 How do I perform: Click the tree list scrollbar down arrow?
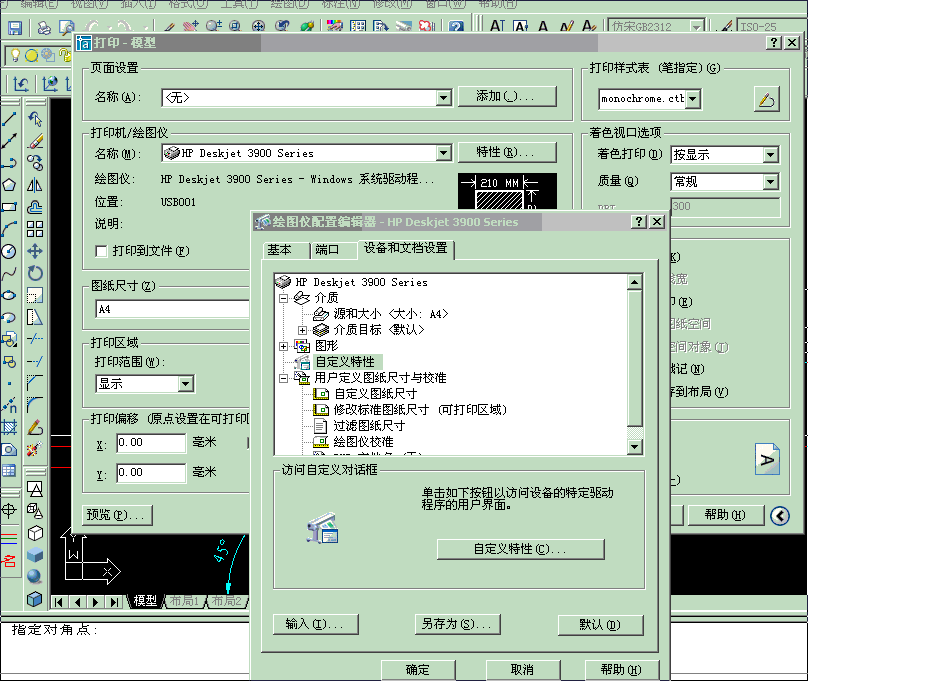coord(634,447)
